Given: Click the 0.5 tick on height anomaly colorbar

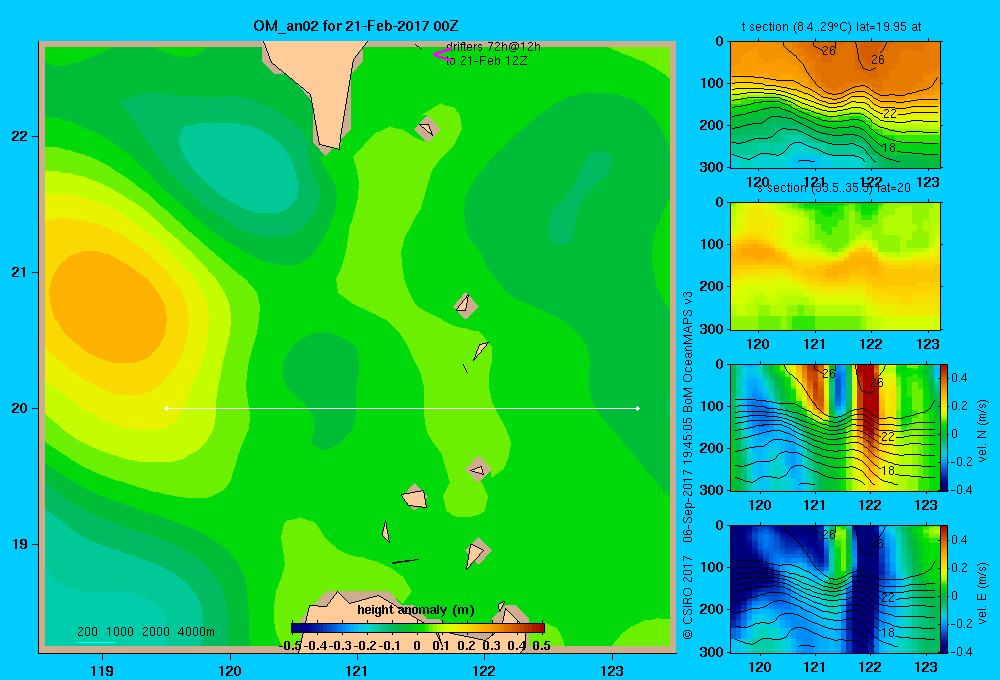Looking at the screenshot, I should coord(541,645).
